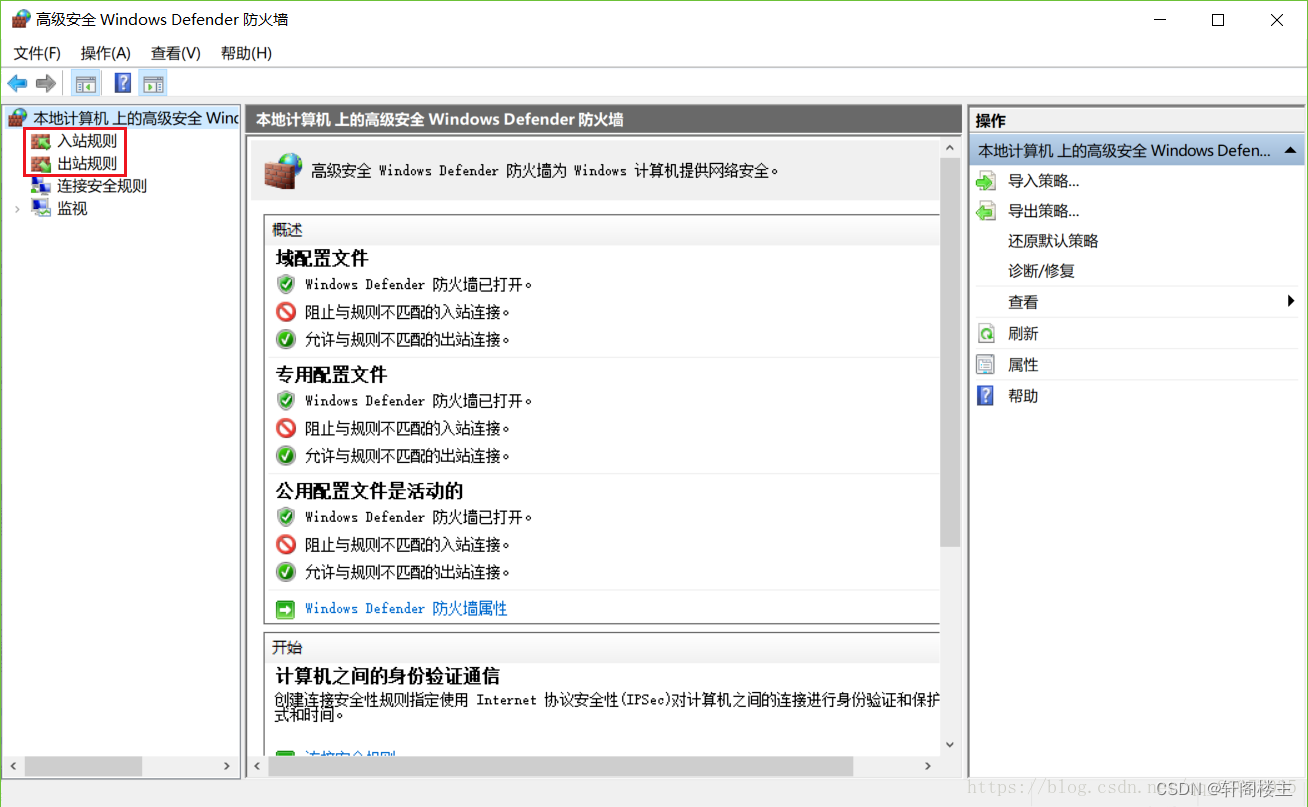1308x807 pixels.
Task: Open the 查看 submenu arrow in actions
Action: click(1291, 301)
